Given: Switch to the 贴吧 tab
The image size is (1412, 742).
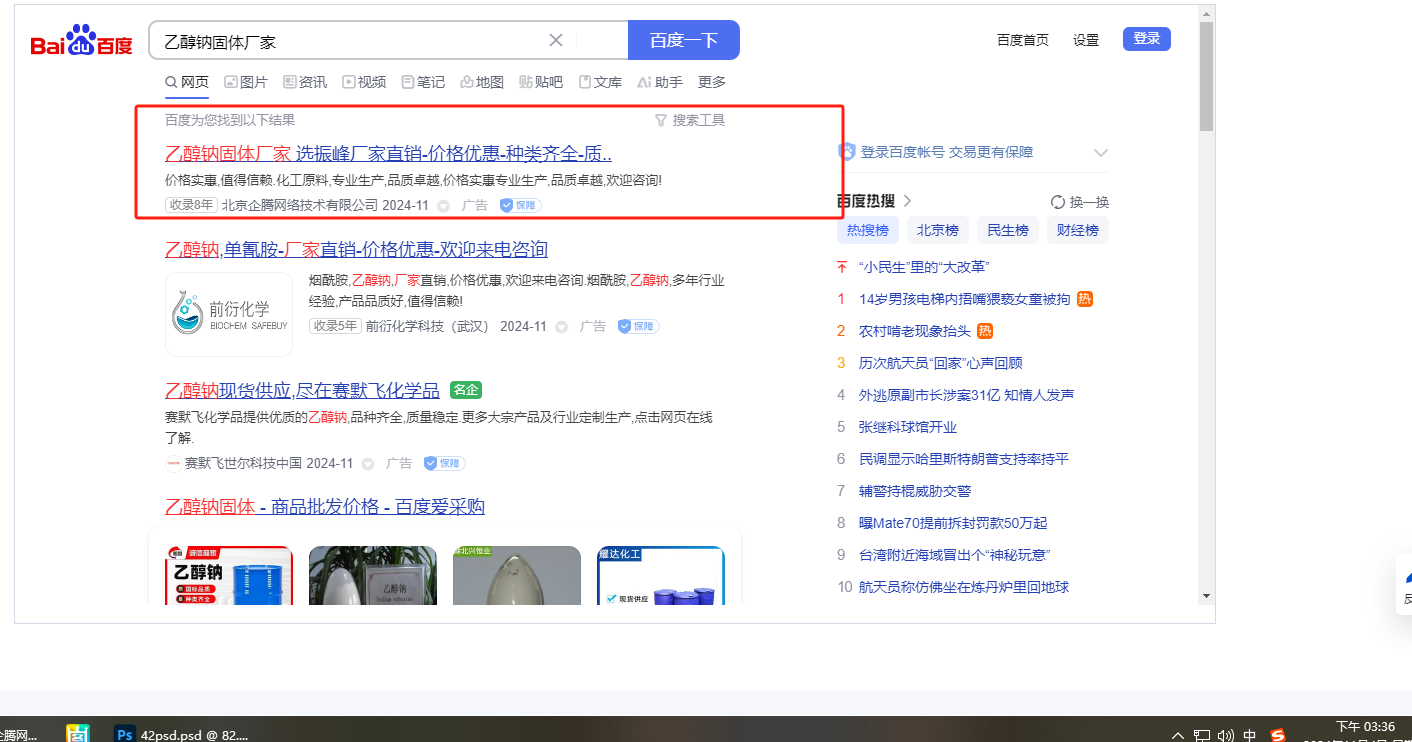Looking at the screenshot, I should (541, 82).
